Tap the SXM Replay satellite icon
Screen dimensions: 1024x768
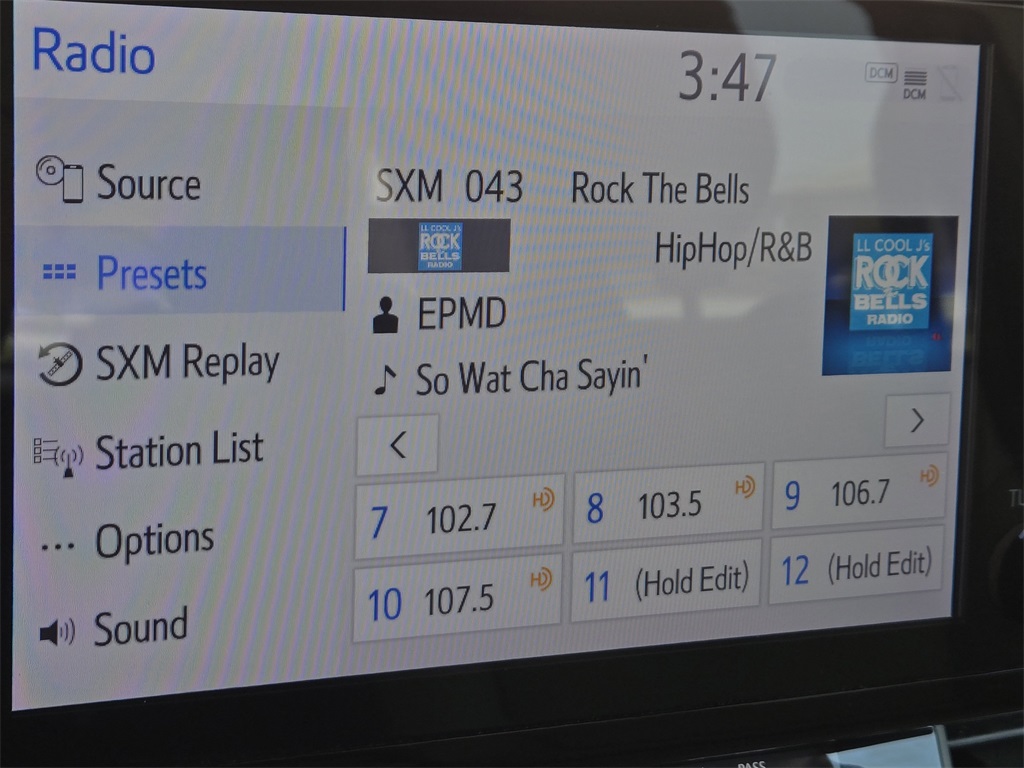pos(60,364)
